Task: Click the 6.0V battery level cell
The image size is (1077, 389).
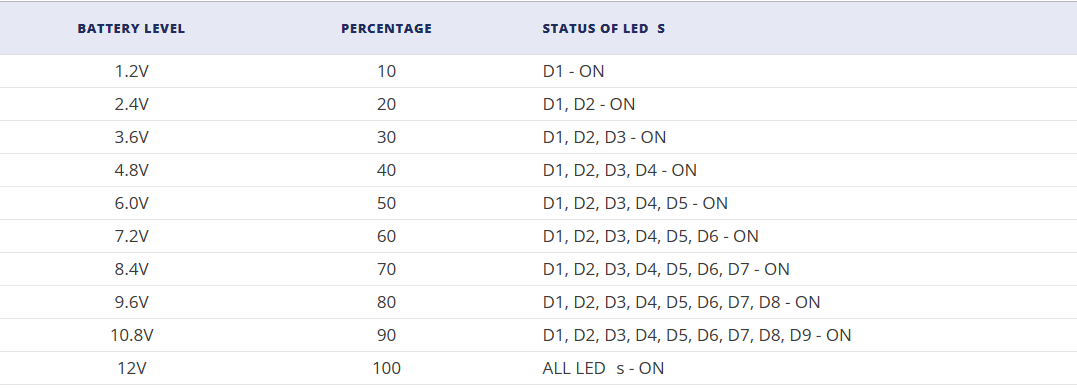Action: [131, 203]
